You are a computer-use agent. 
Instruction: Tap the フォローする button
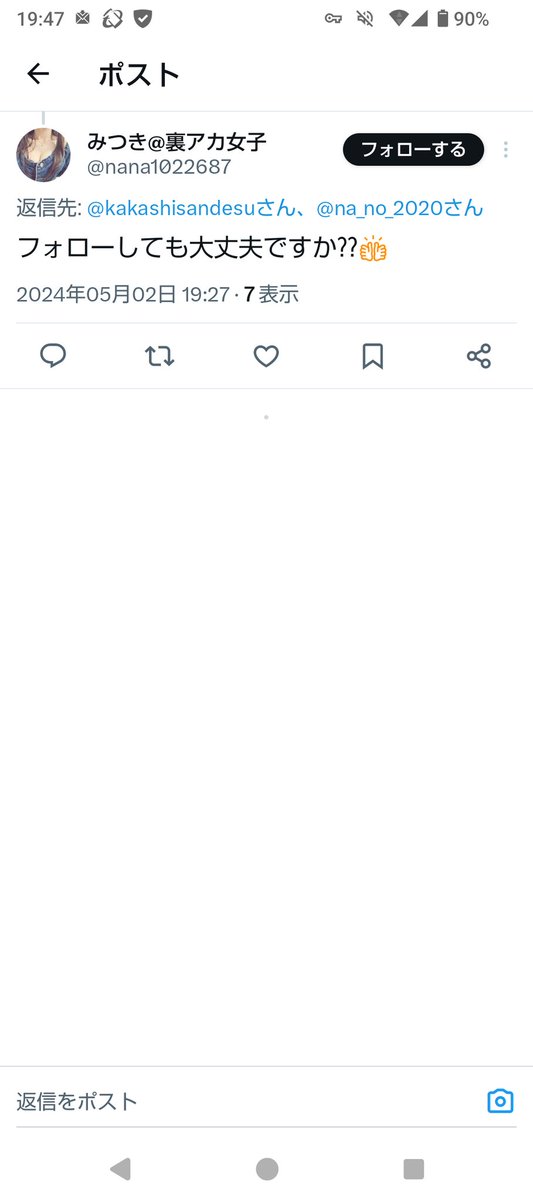[x=413, y=150]
